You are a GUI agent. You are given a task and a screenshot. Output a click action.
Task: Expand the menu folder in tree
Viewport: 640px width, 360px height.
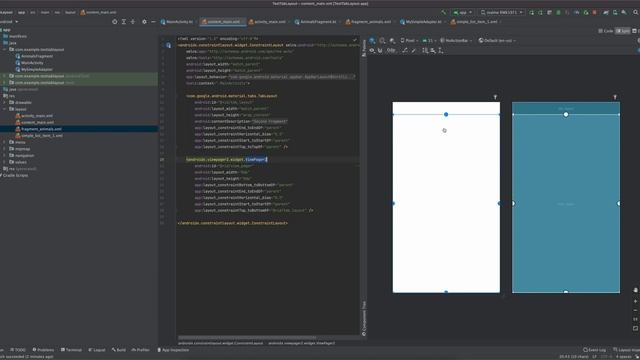(x=5, y=142)
